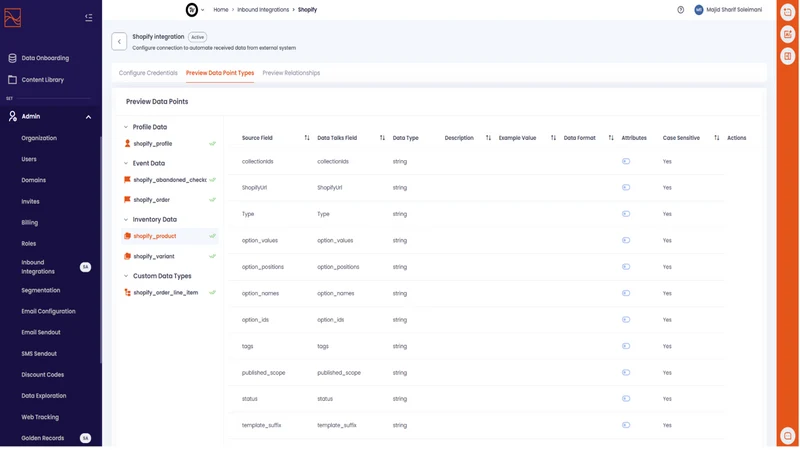Toggle attributes for collectionids row
800x450 pixels.
[626, 161]
